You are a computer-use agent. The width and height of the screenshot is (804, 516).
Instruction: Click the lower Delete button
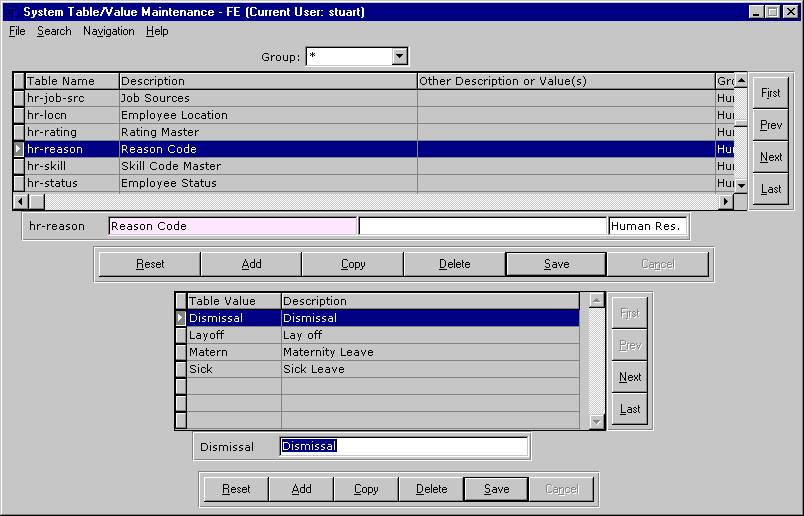[431, 489]
